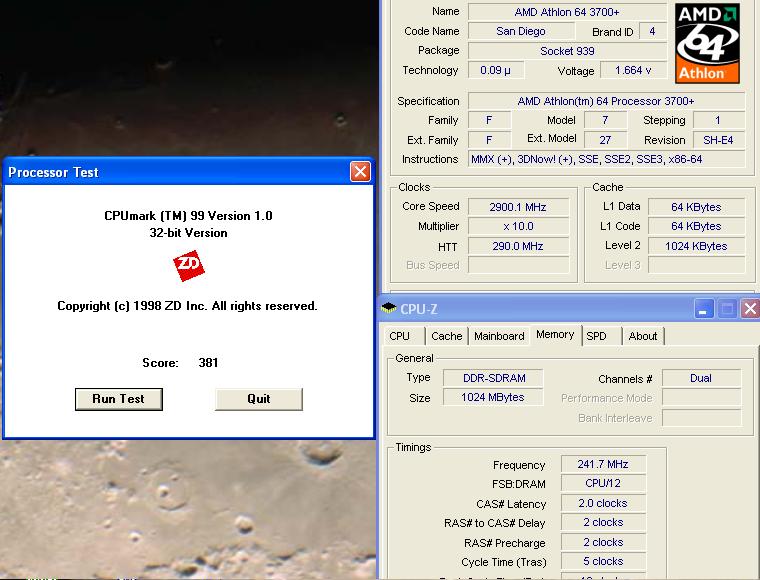Click the memory Size value 1024 MBytes
The width and height of the screenshot is (760, 580).
pos(493,397)
